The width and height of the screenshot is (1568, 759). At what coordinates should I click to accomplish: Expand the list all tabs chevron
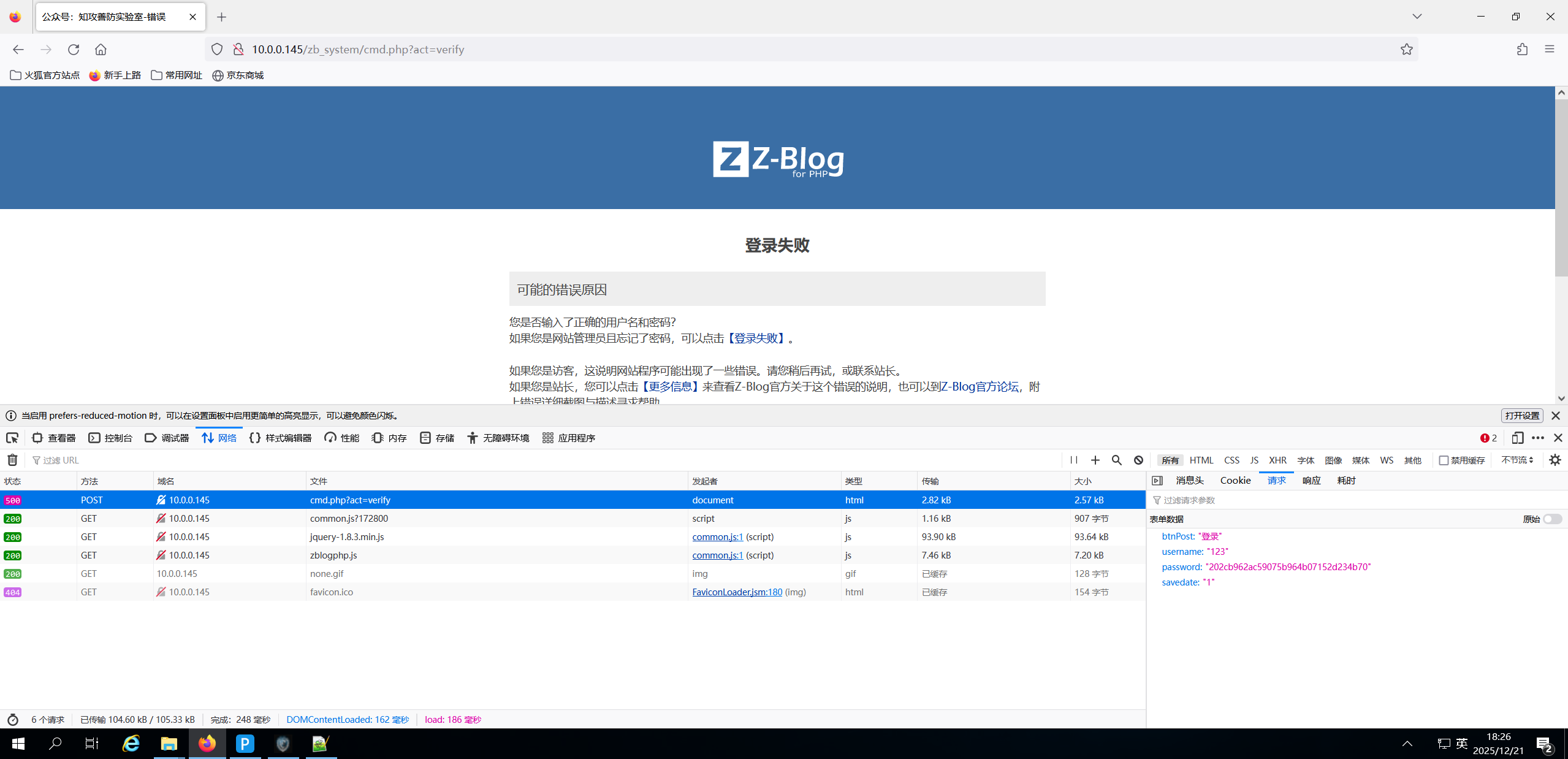click(1417, 17)
